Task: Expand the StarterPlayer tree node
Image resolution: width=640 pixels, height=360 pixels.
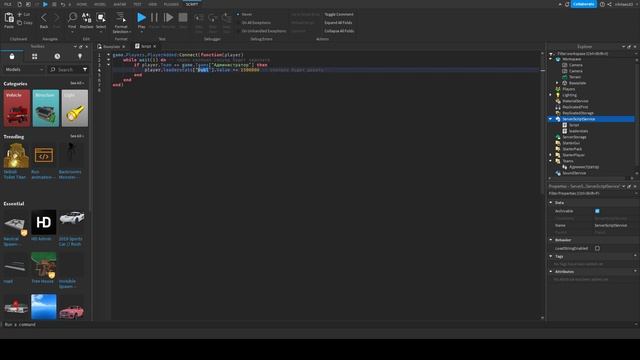Action: click(x=551, y=155)
